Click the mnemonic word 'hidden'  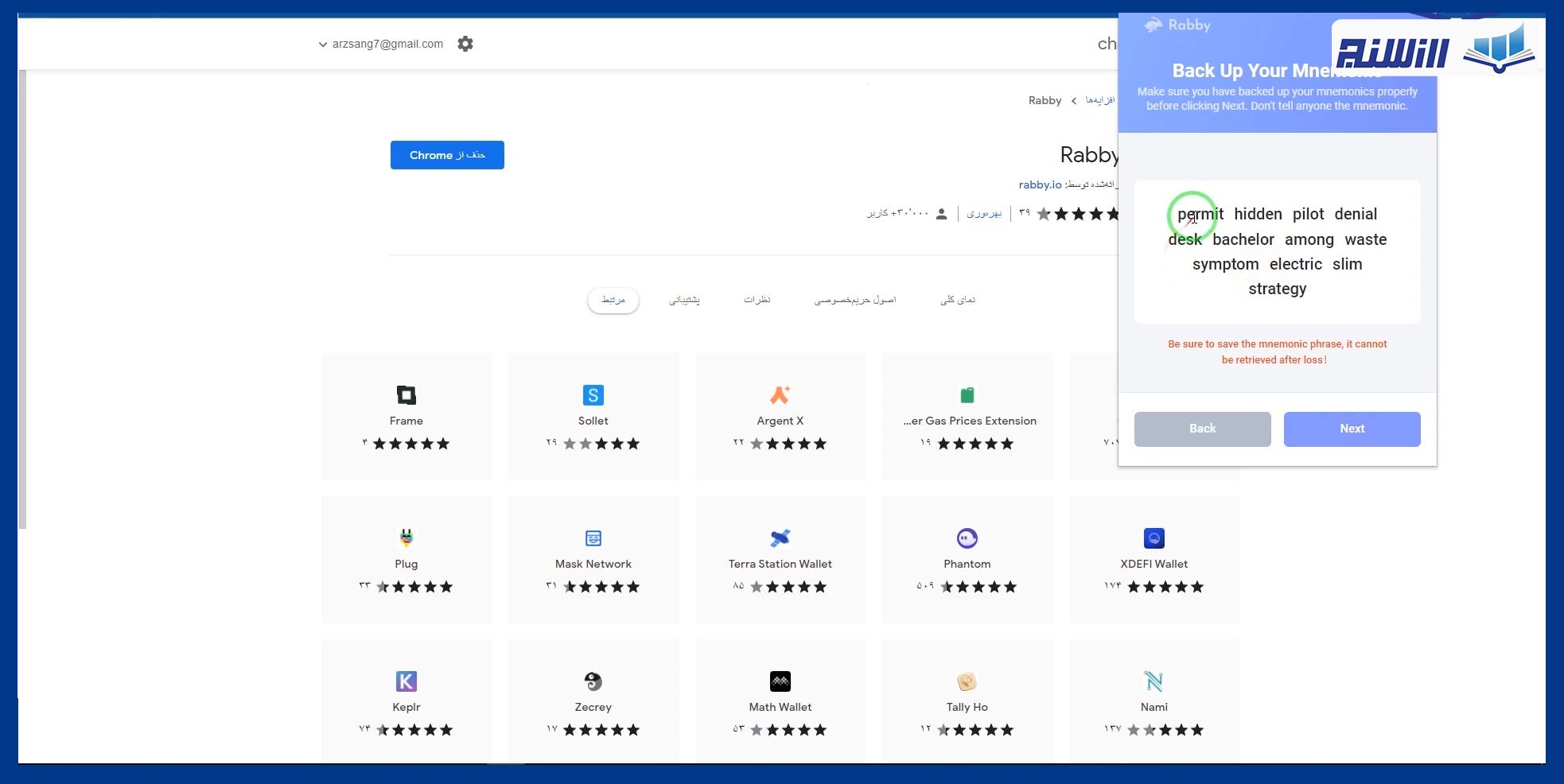pos(1258,214)
